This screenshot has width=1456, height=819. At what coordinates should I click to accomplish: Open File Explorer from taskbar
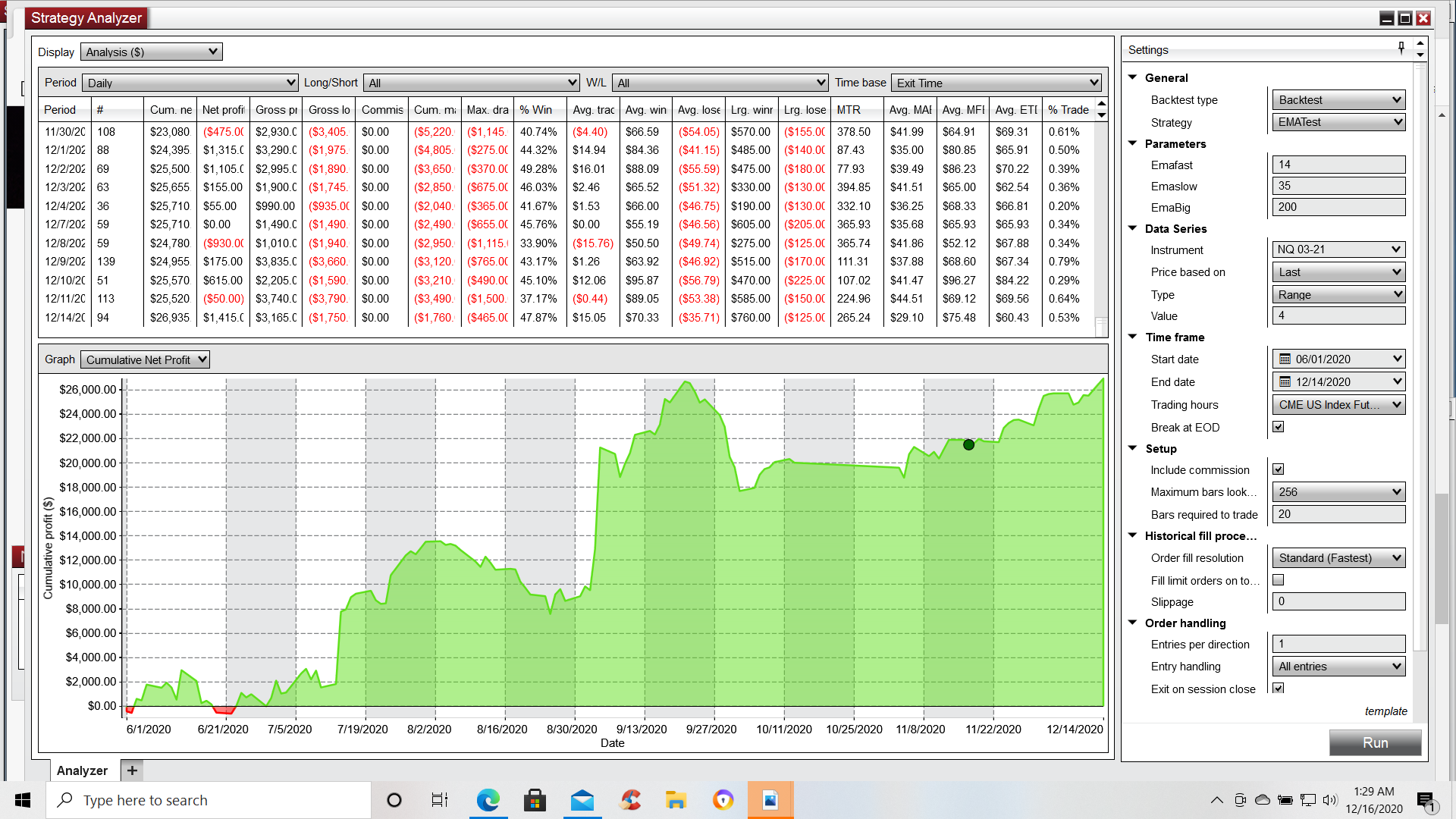(x=676, y=800)
